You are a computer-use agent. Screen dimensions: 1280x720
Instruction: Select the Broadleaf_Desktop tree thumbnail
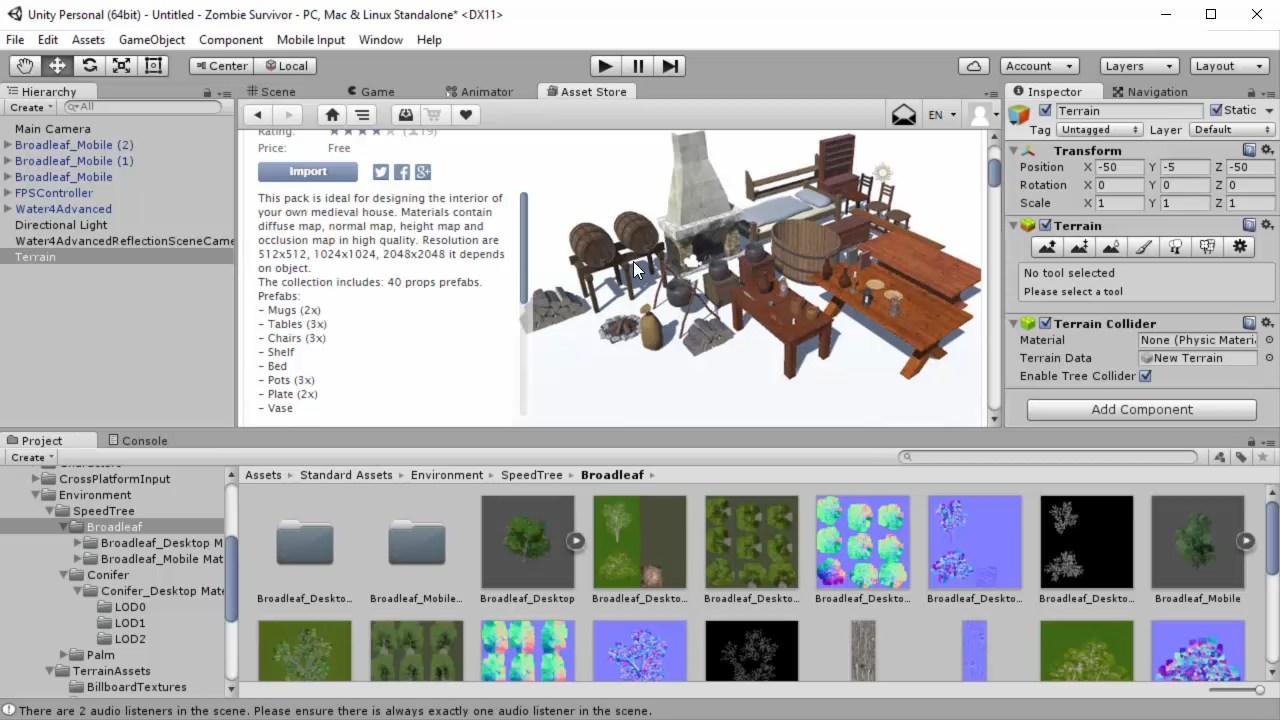click(x=528, y=542)
